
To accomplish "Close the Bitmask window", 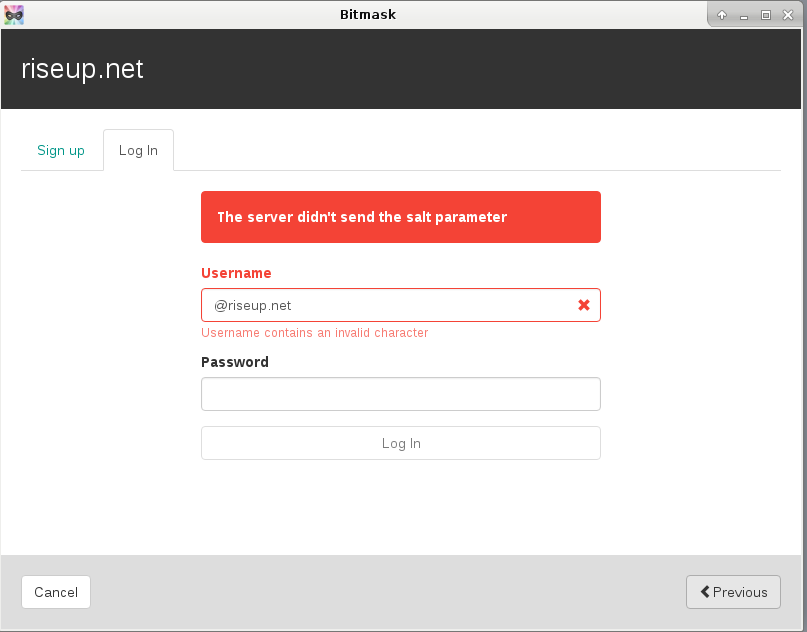I will coord(788,15).
